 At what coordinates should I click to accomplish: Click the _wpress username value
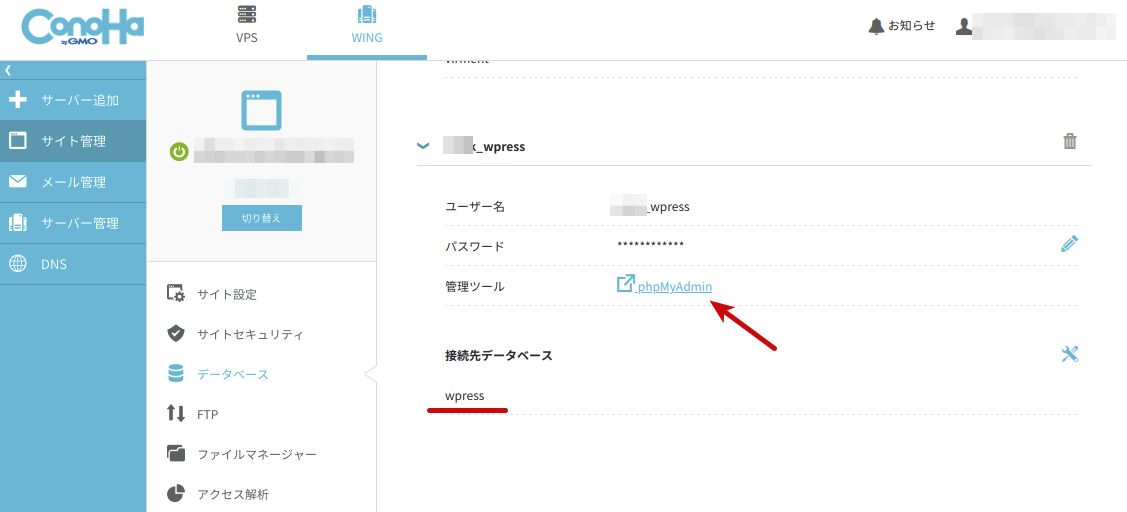coord(650,207)
